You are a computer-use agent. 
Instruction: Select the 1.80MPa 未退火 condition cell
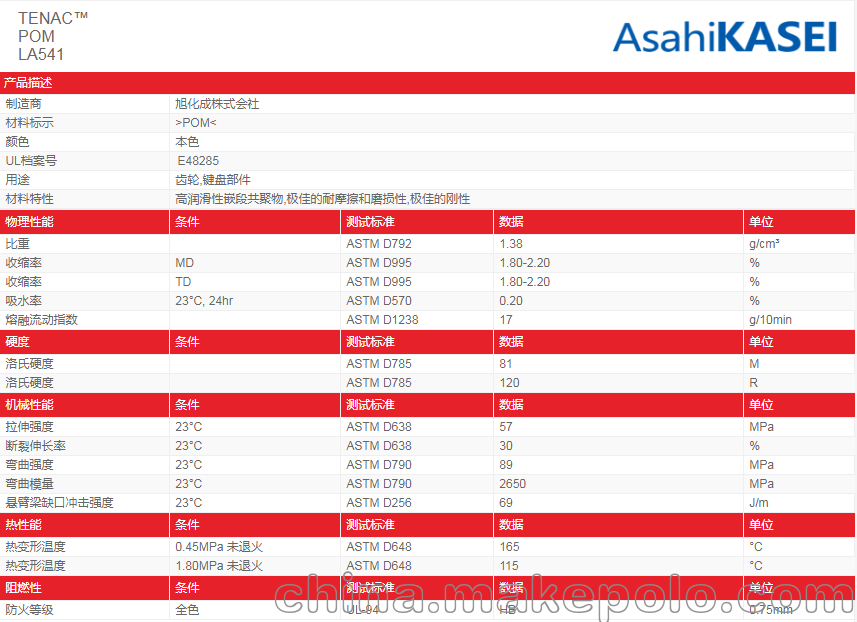pos(219,566)
